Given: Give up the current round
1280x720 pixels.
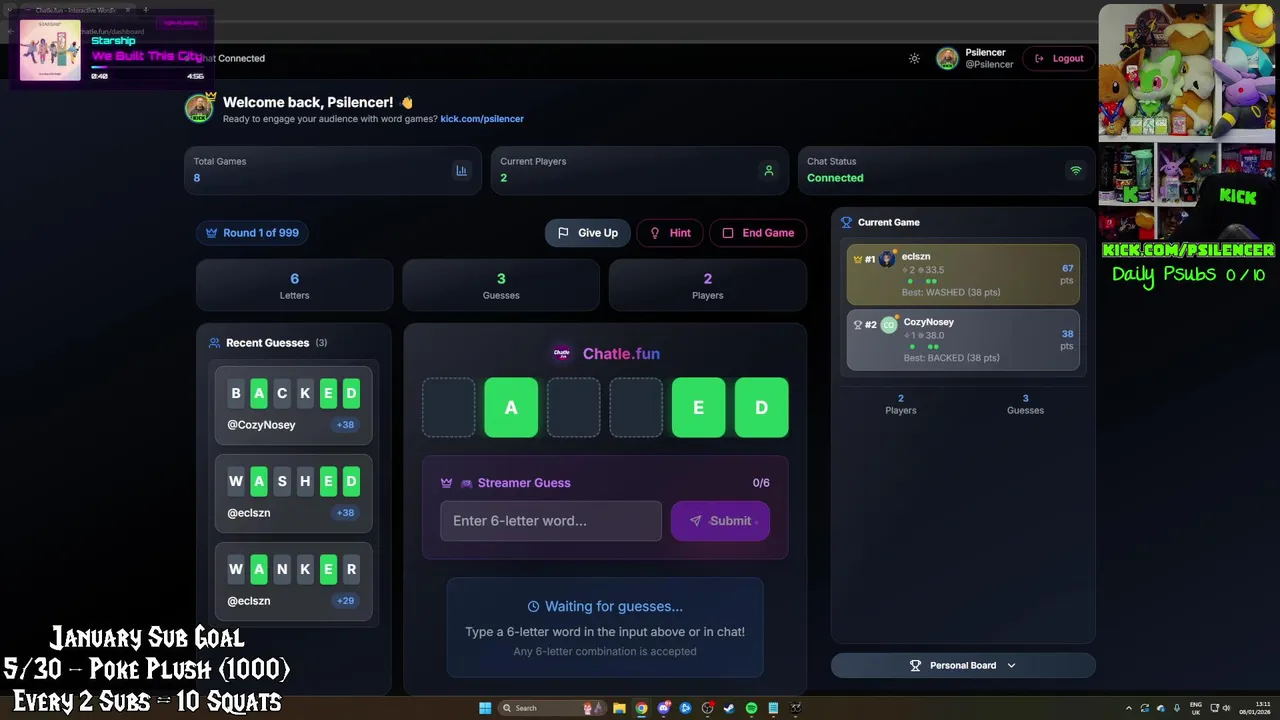Looking at the screenshot, I should (x=587, y=232).
